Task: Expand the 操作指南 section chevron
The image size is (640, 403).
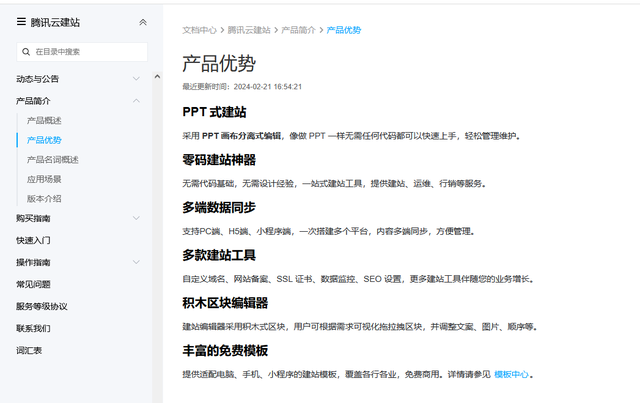Action: click(x=136, y=262)
